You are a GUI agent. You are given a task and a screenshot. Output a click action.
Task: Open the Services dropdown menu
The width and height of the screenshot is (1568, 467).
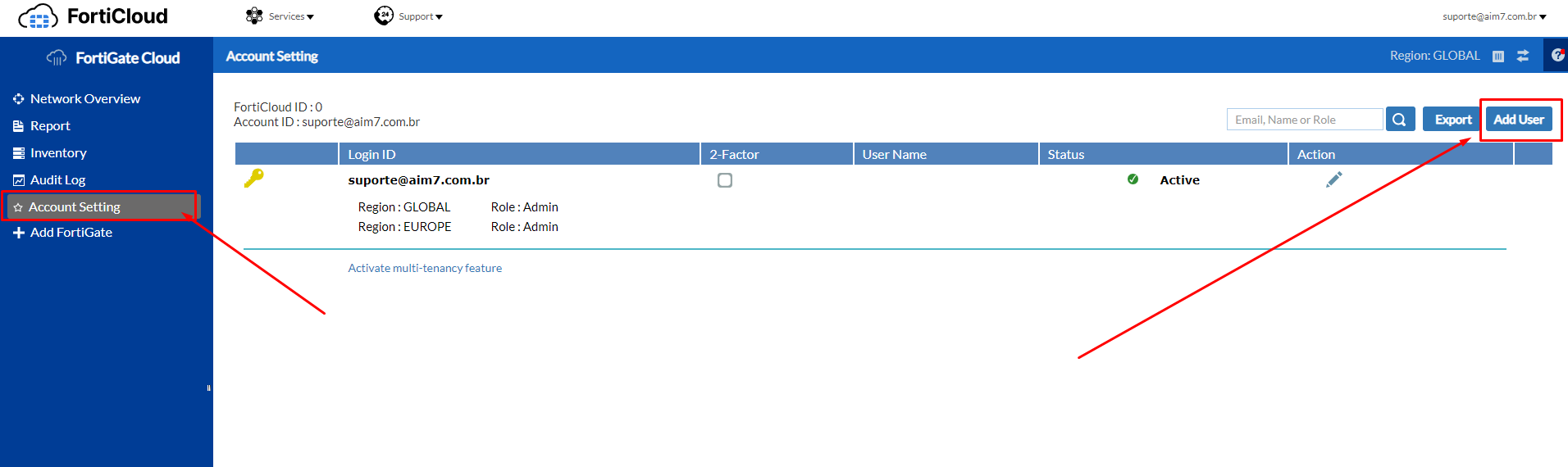pos(291,16)
